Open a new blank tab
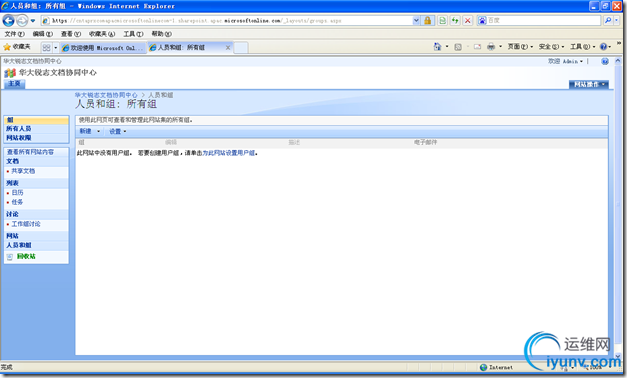 [x=241, y=48]
